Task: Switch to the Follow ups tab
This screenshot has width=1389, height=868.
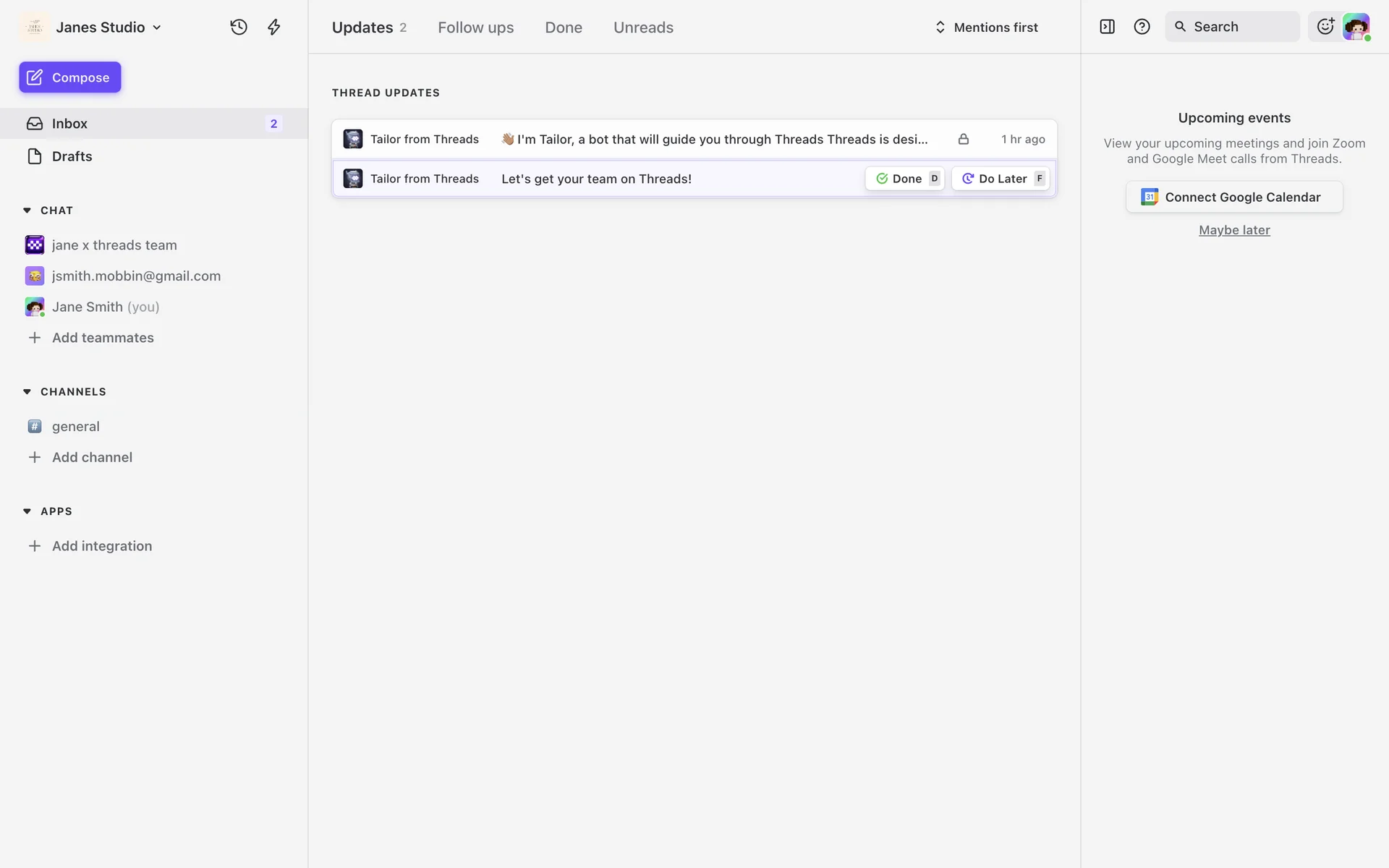Action: pos(475,27)
